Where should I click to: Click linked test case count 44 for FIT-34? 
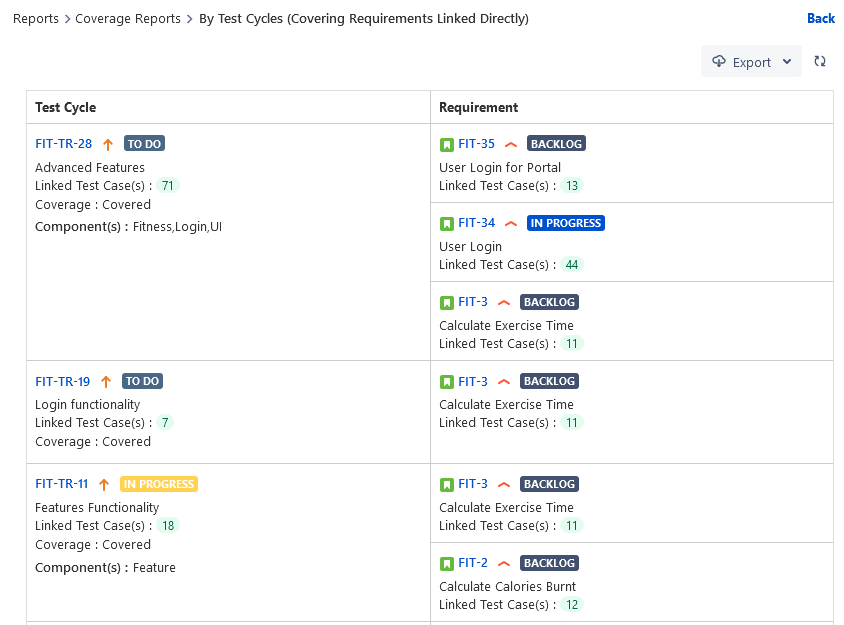[x=572, y=265]
